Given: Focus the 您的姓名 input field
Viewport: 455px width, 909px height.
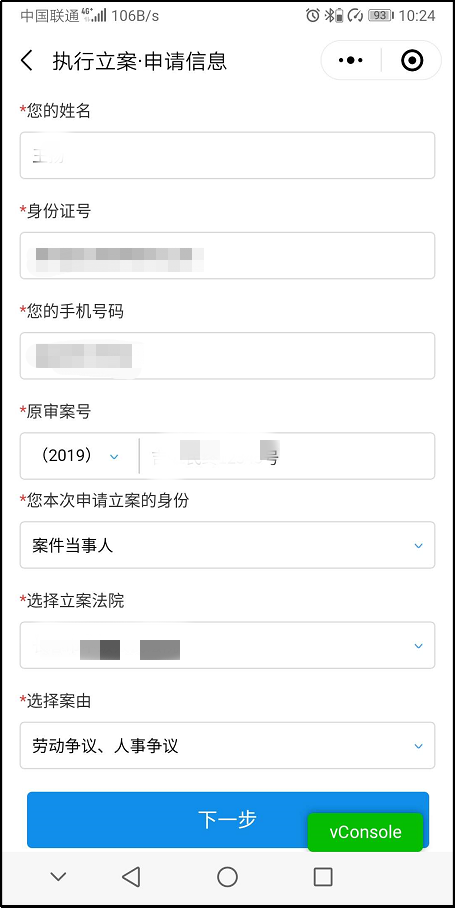Looking at the screenshot, I should (227, 155).
